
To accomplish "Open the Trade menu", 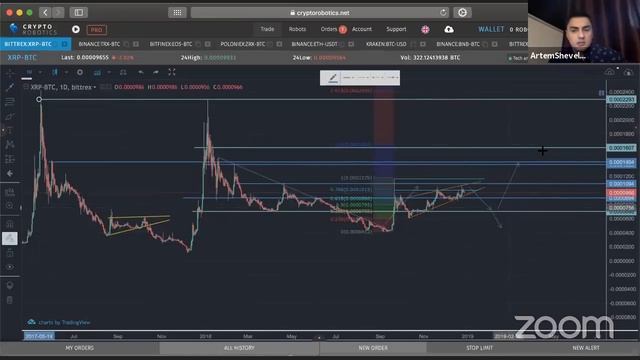I will pos(267,29).
